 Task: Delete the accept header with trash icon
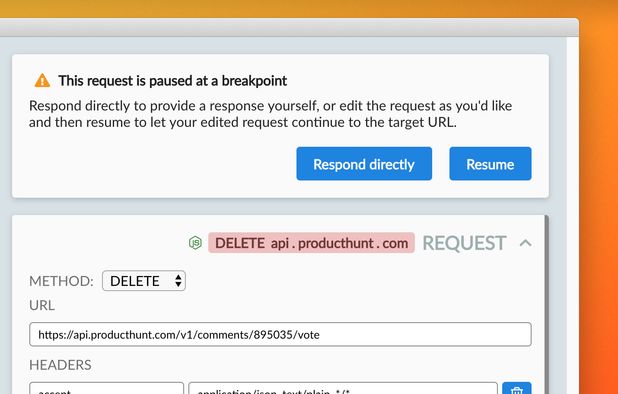[517, 388]
